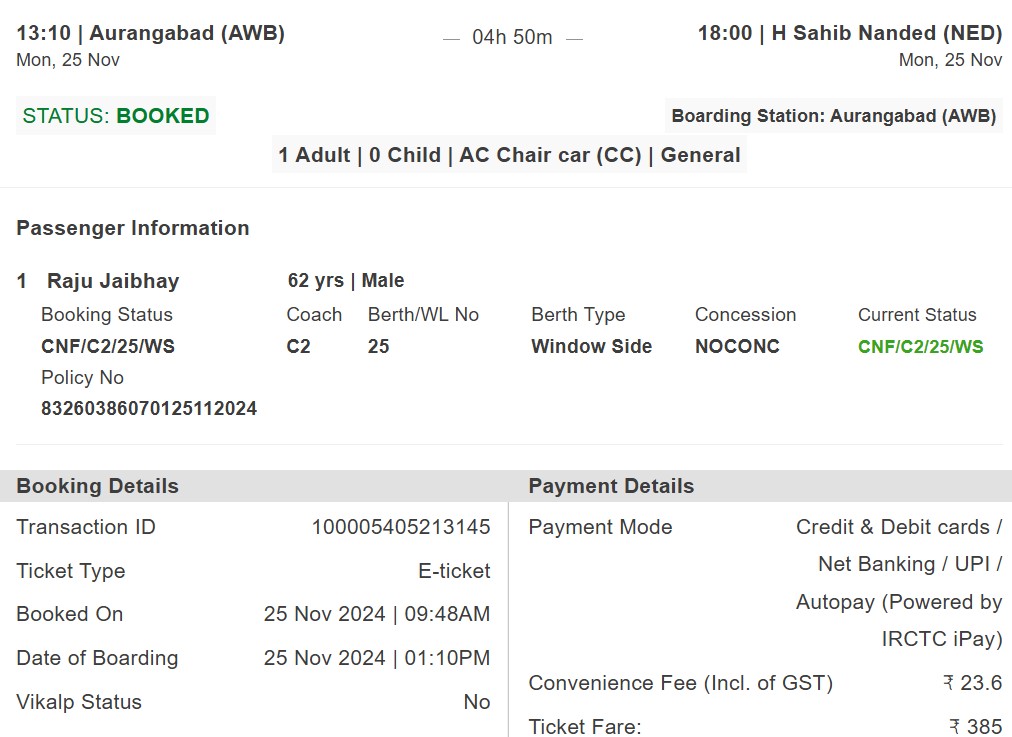Image resolution: width=1012 pixels, height=737 pixels.
Task: Select the E-ticket ticket type value
Action: (x=454, y=571)
